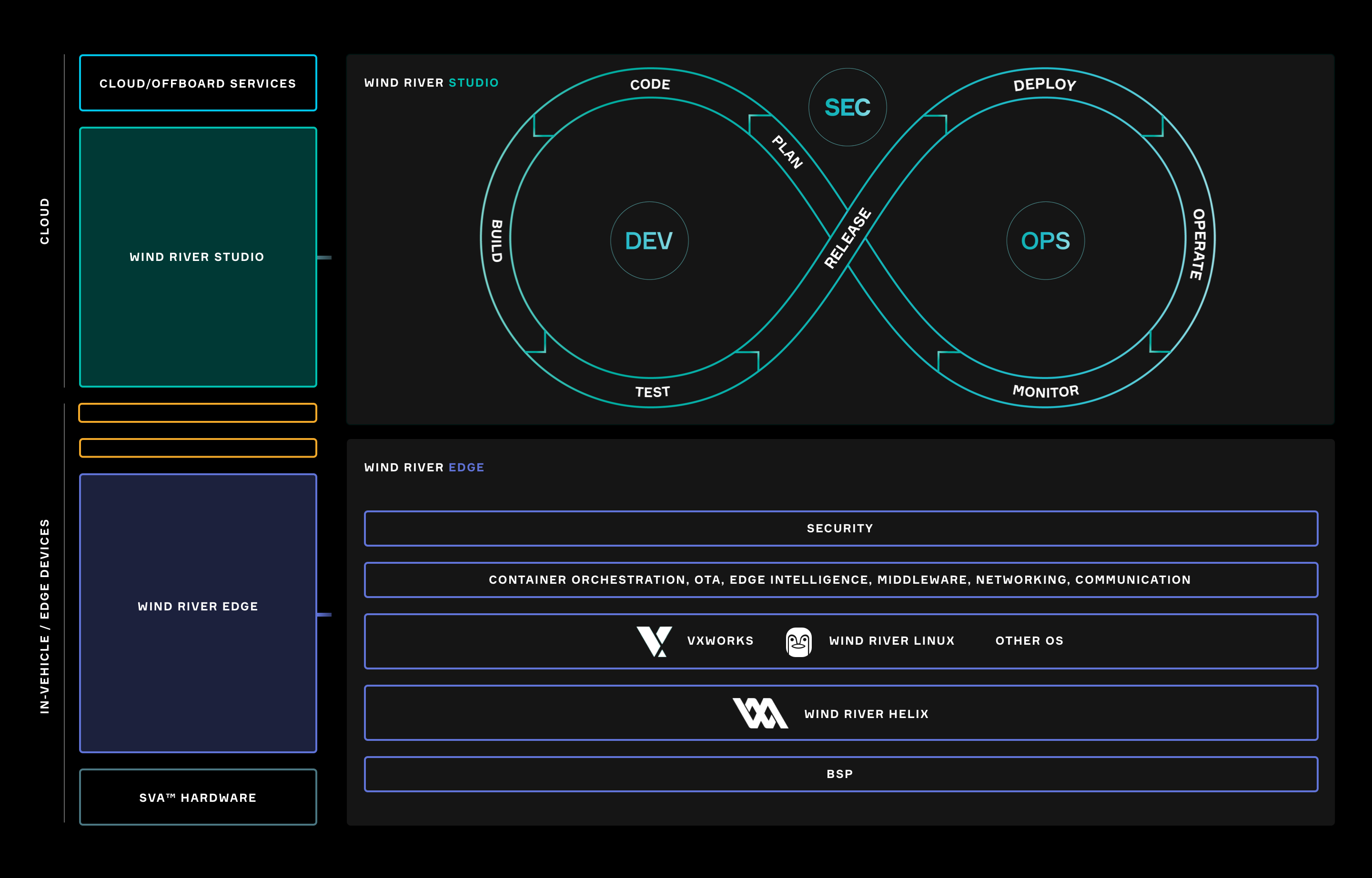
Task: Click the CODE stage label
Action: 650,84
